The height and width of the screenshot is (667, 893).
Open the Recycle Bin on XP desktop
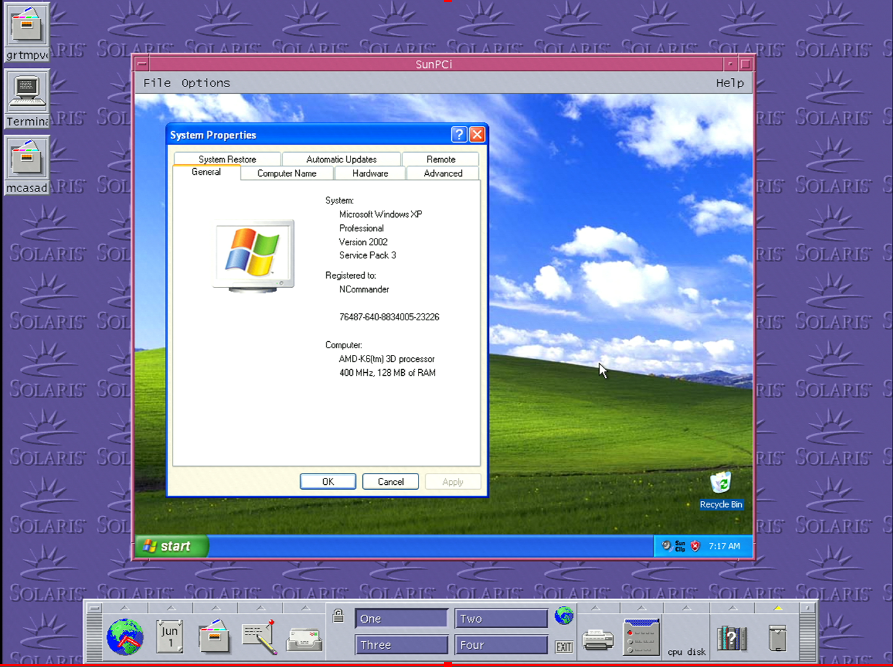[720, 486]
